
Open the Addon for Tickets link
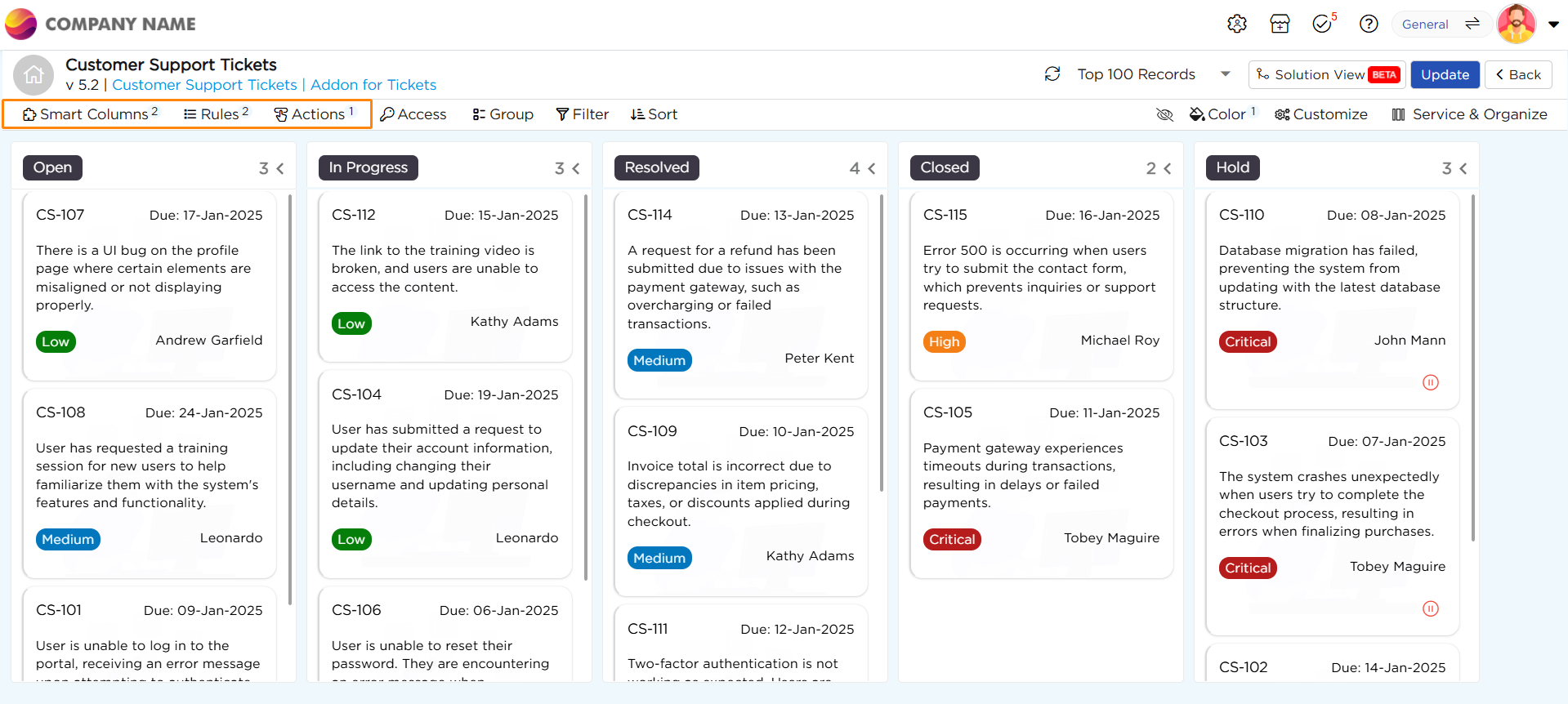(x=373, y=85)
